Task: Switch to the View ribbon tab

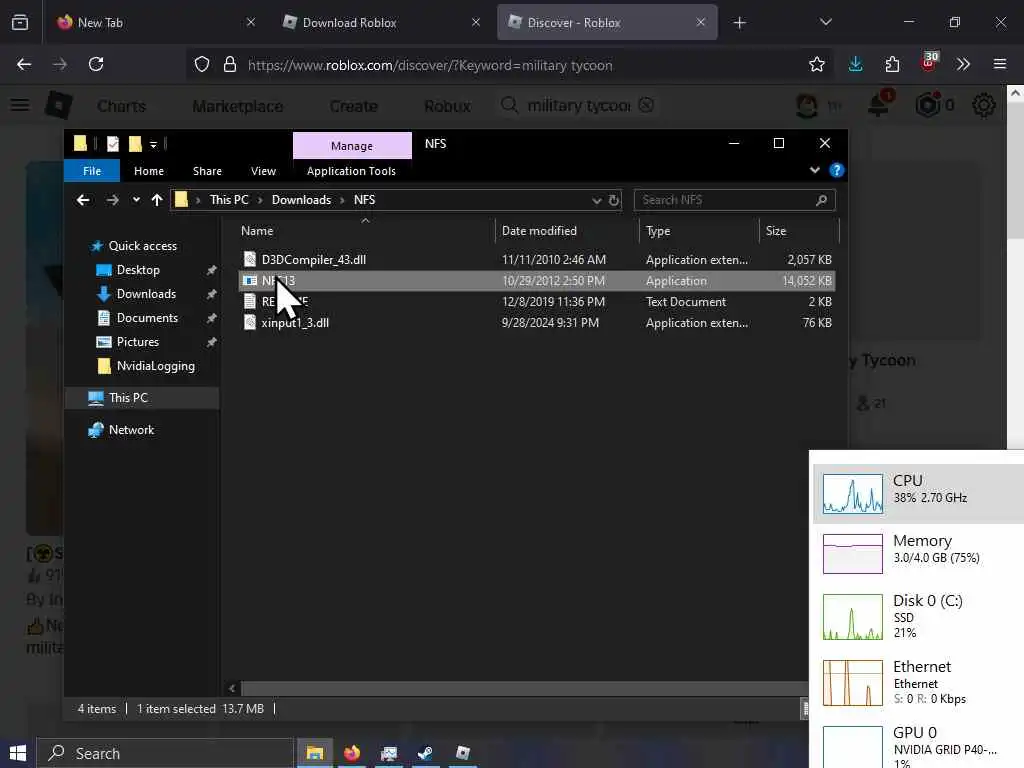Action: [x=263, y=170]
